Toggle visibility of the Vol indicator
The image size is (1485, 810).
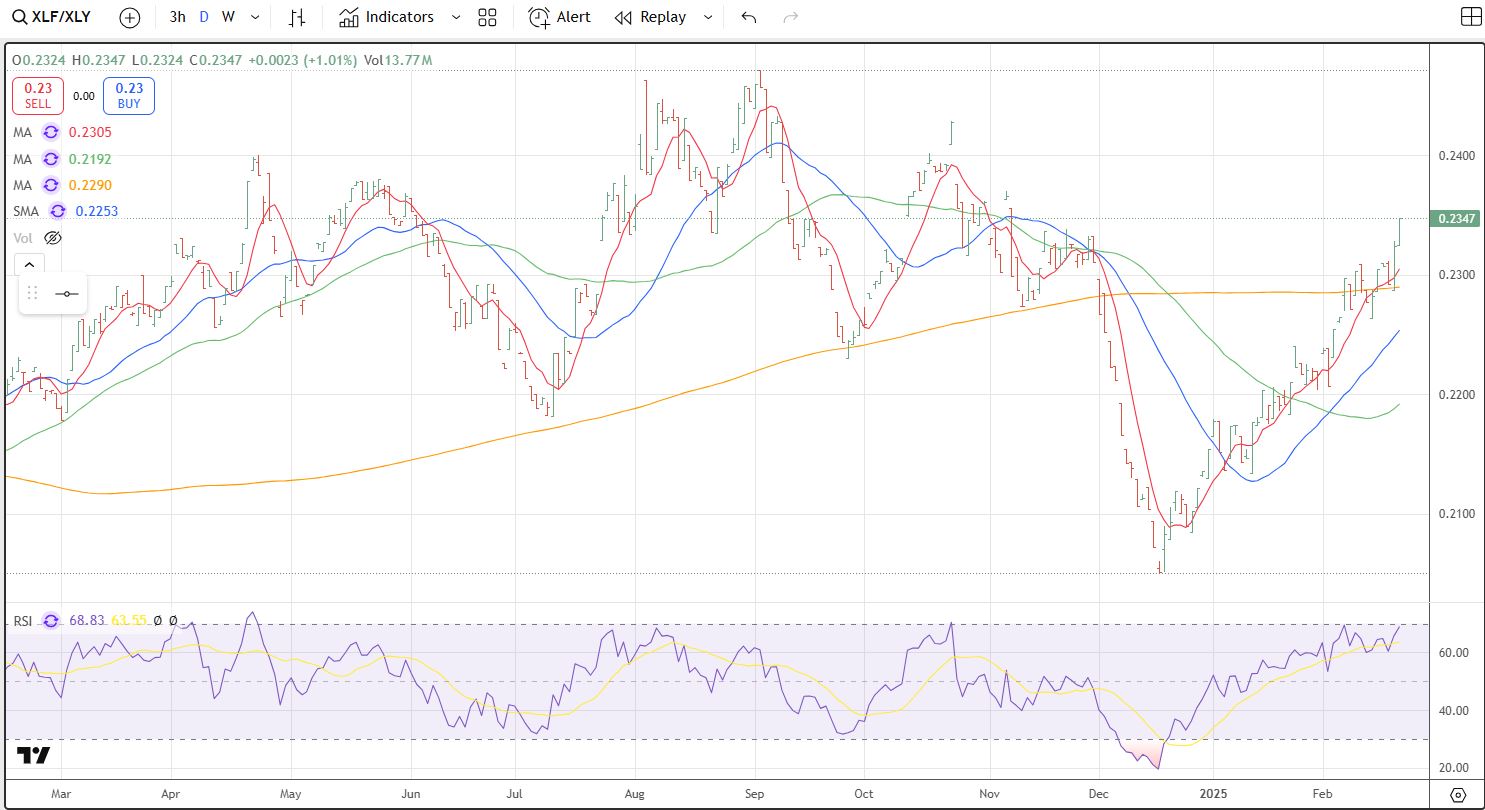click(54, 237)
